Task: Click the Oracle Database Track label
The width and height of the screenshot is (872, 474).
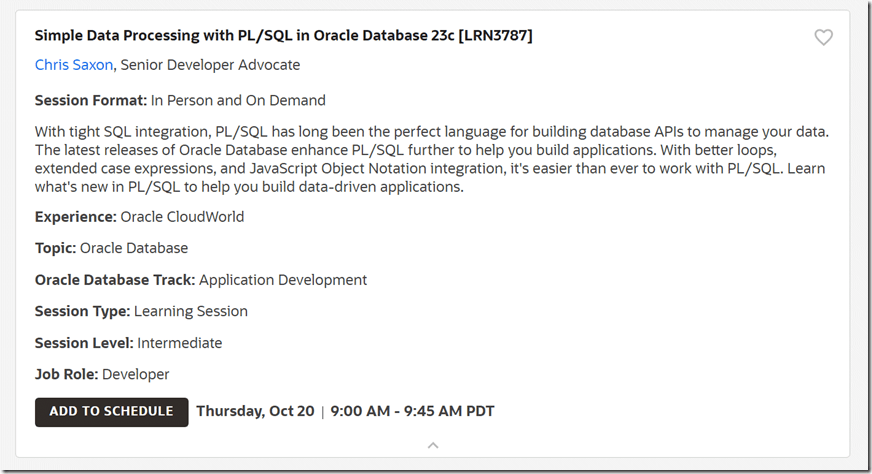Action: pos(114,280)
